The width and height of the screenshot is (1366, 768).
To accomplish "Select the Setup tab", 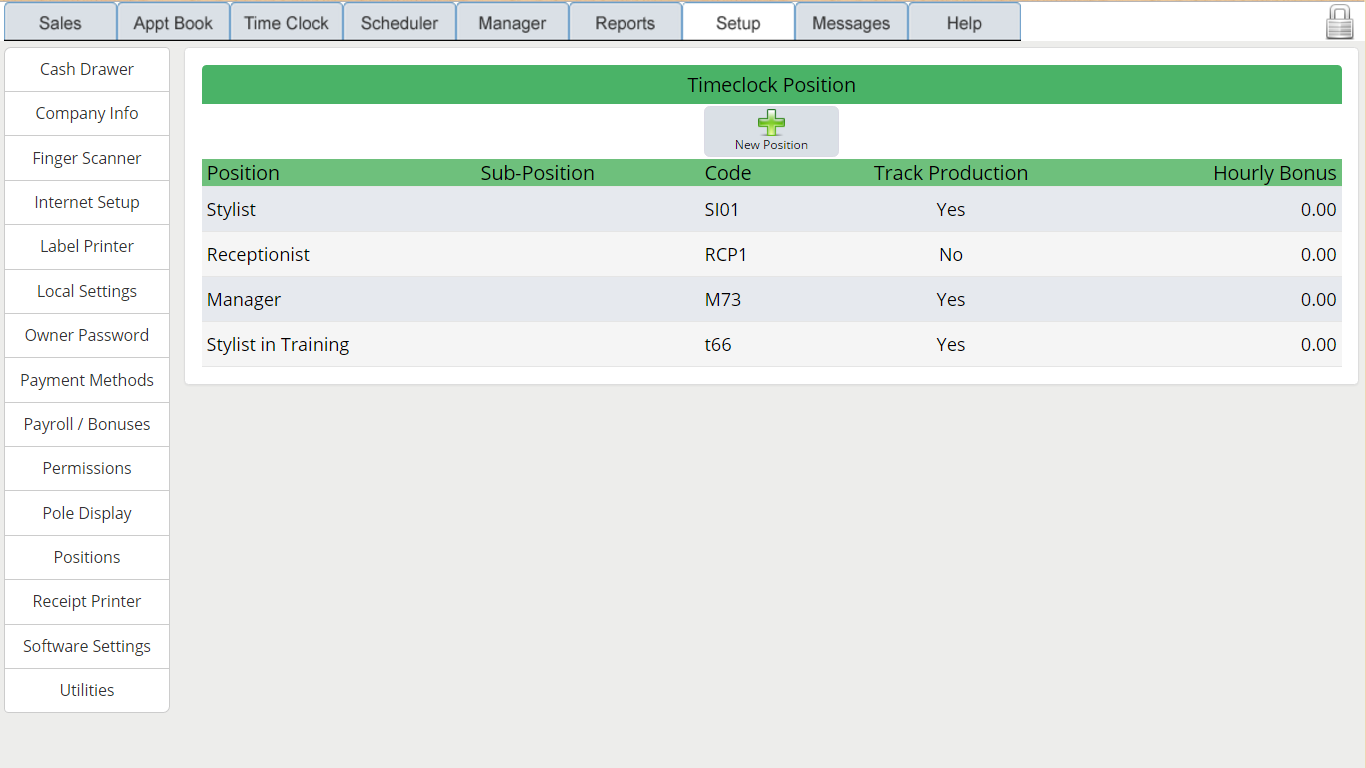I will 738,22.
